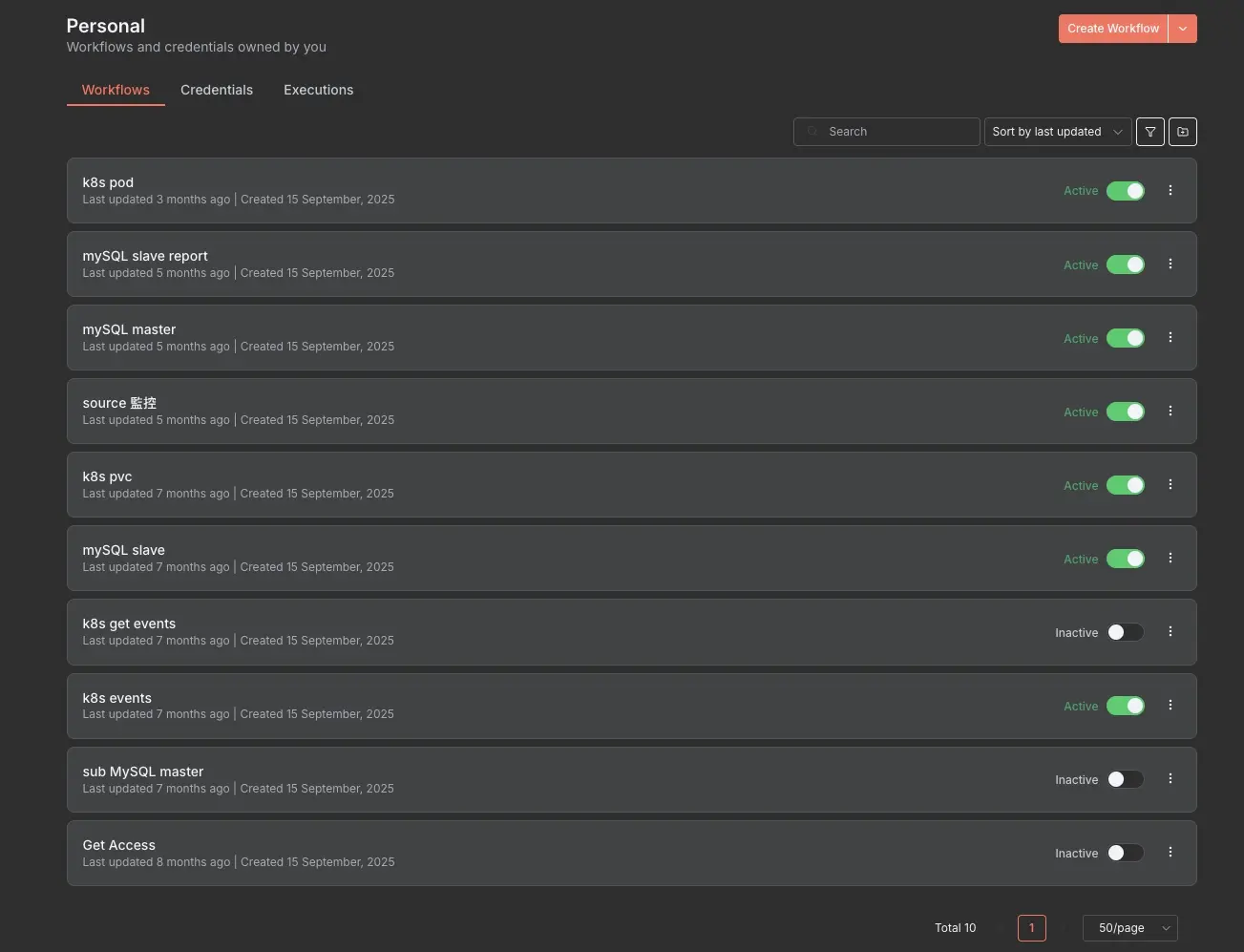Click the add folder icon button
The height and width of the screenshot is (952, 1244).
(1182, 132)
